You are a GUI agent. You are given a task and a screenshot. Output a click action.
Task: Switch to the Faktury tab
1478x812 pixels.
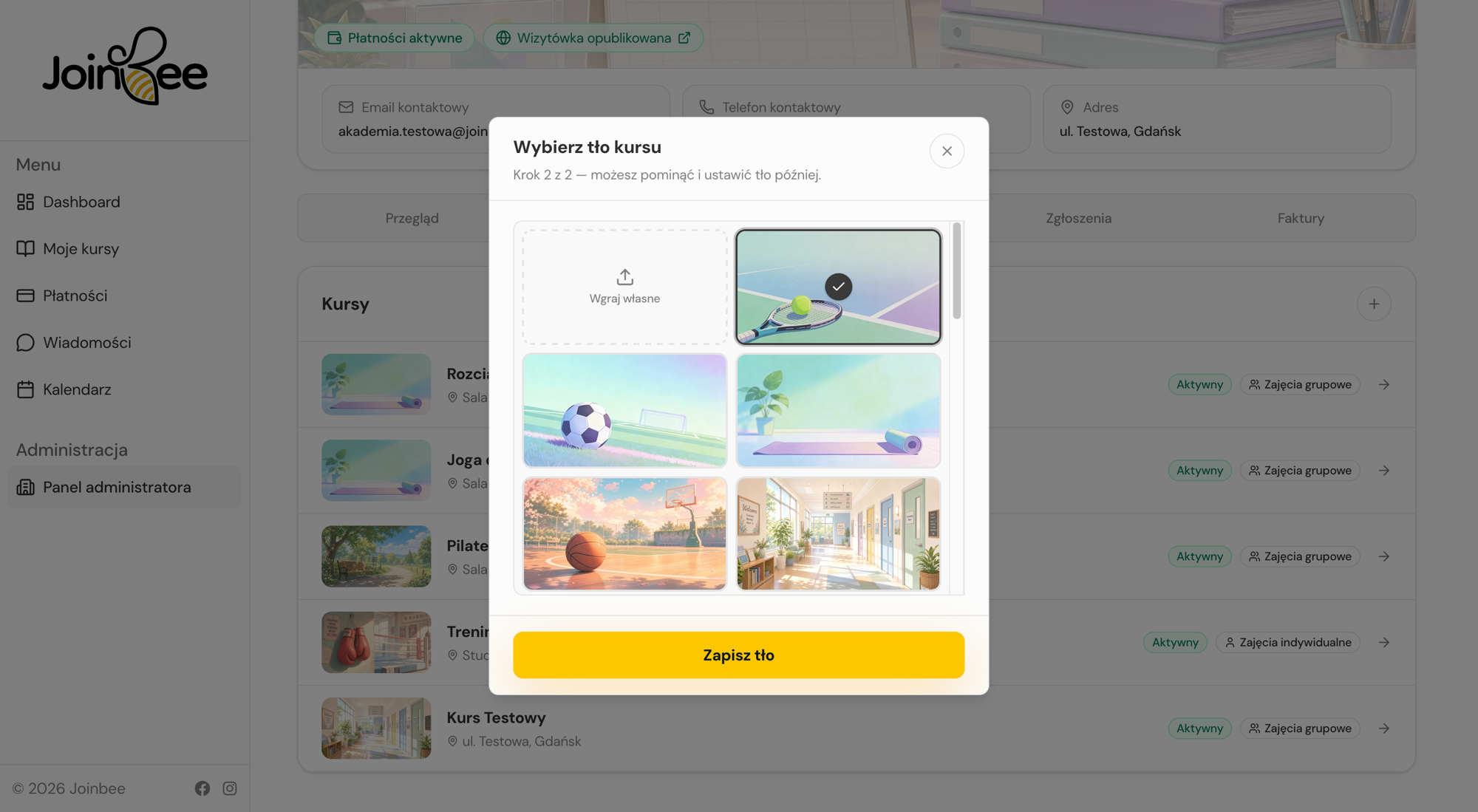pos(1301,218)
